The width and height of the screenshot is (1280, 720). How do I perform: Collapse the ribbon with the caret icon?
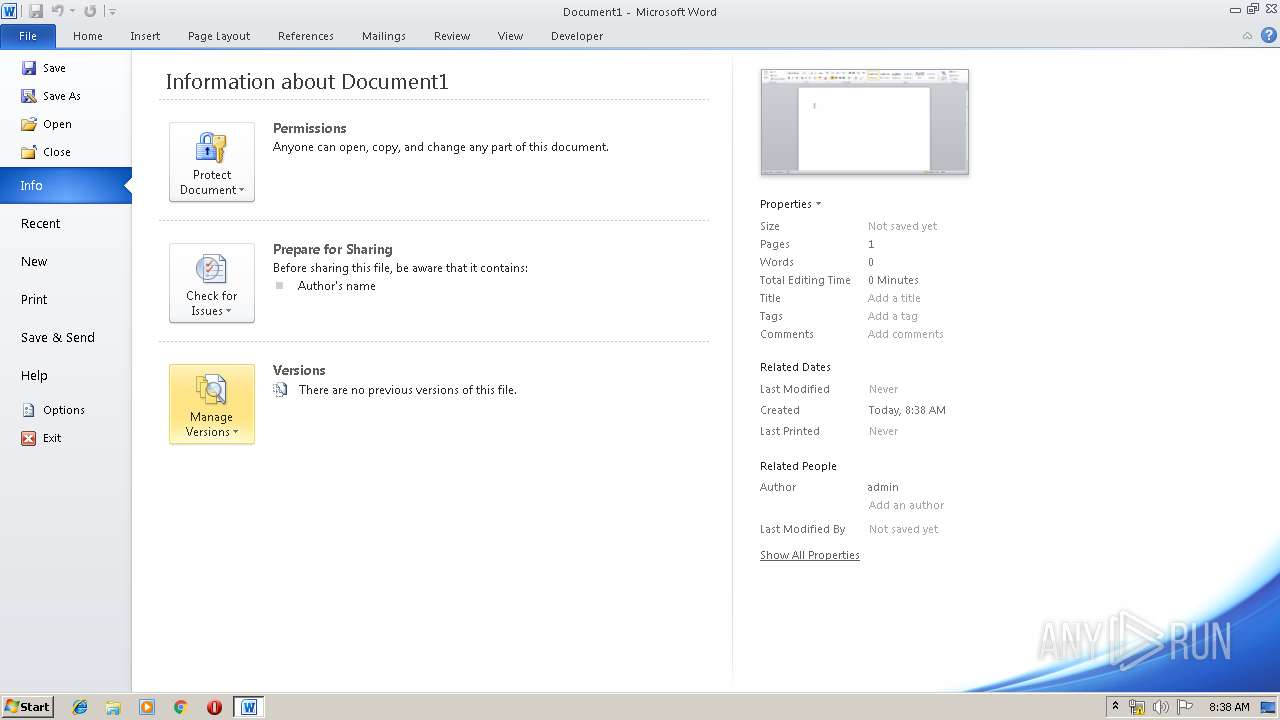(1247, 36)
